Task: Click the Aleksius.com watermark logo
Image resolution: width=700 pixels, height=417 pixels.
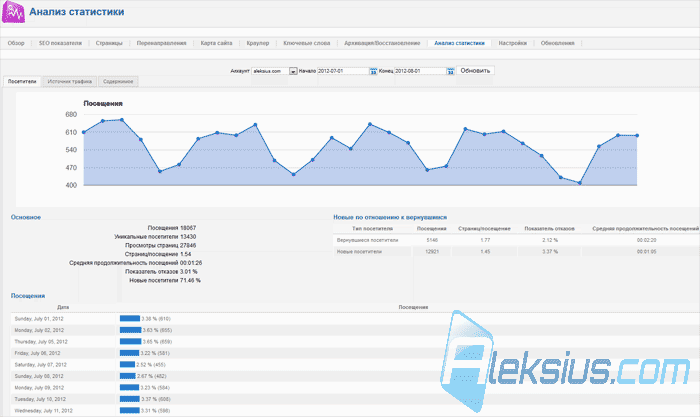Action: (565, 362)
